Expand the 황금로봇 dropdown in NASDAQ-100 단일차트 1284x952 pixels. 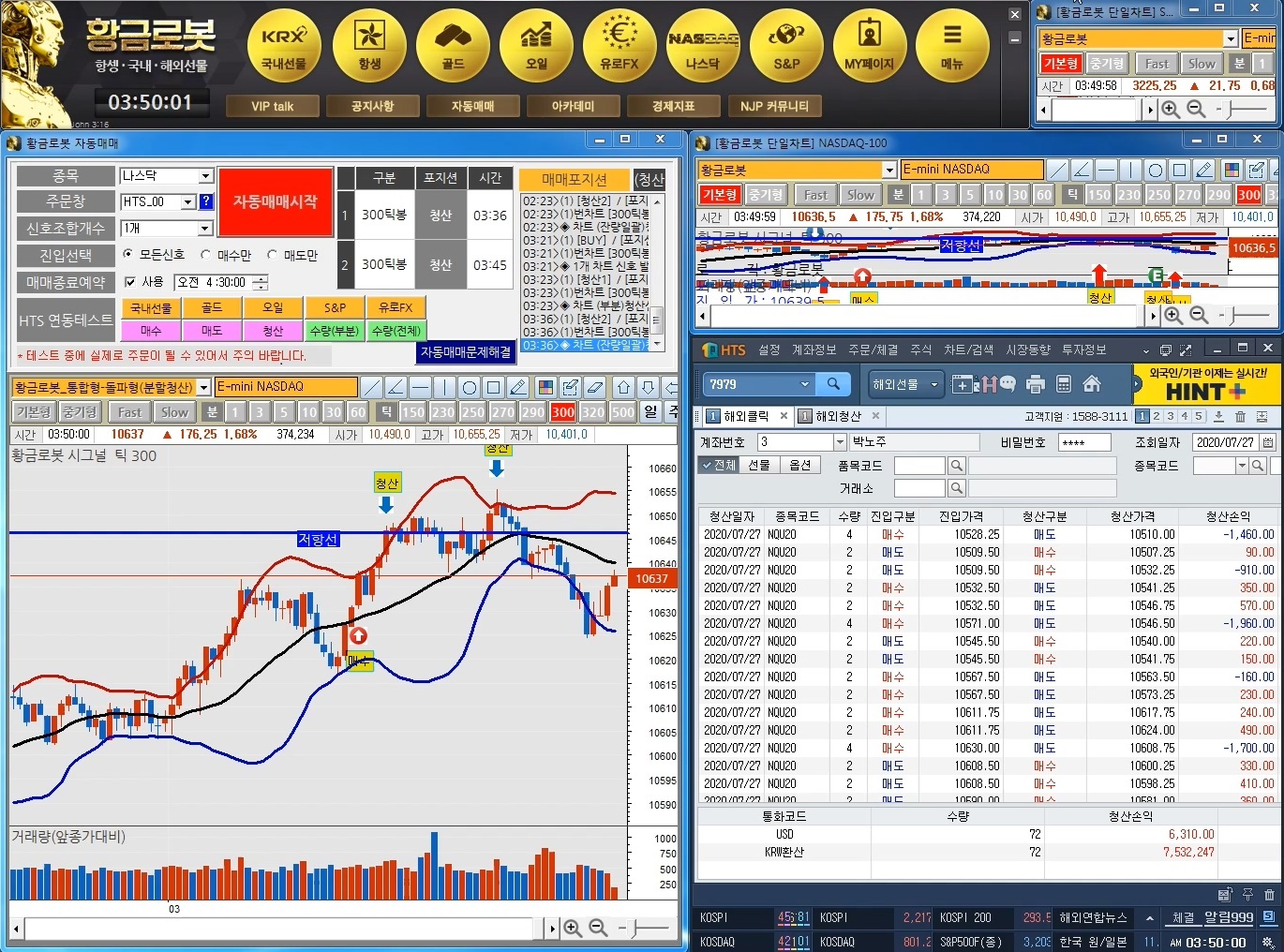[889, 170]
